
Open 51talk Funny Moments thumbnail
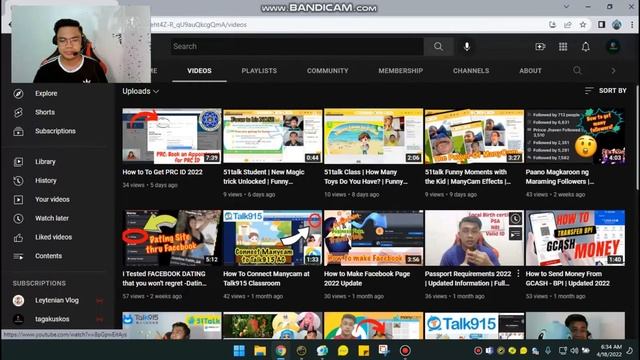click(474, 136)
